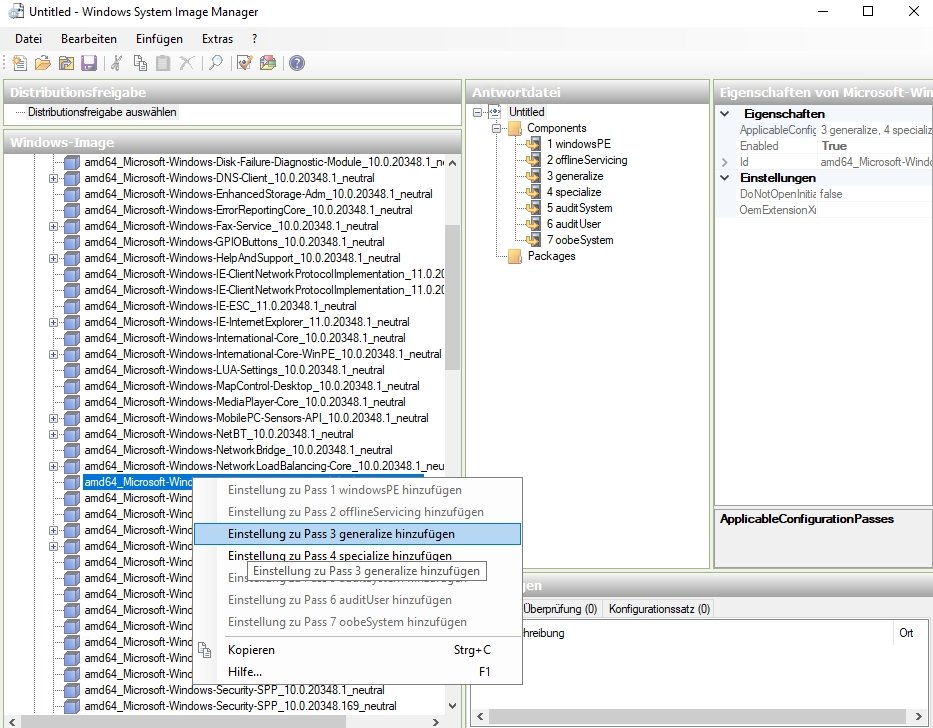Image resolution: width=933 pixels, height=728 pixels.
Task: Select Kopieren from the context menu
Action: point(251,649)
